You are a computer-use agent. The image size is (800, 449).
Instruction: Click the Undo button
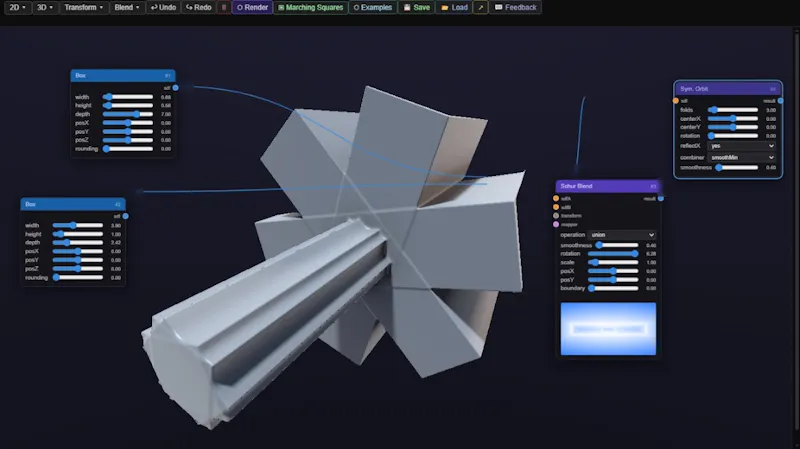coord(163,7)
